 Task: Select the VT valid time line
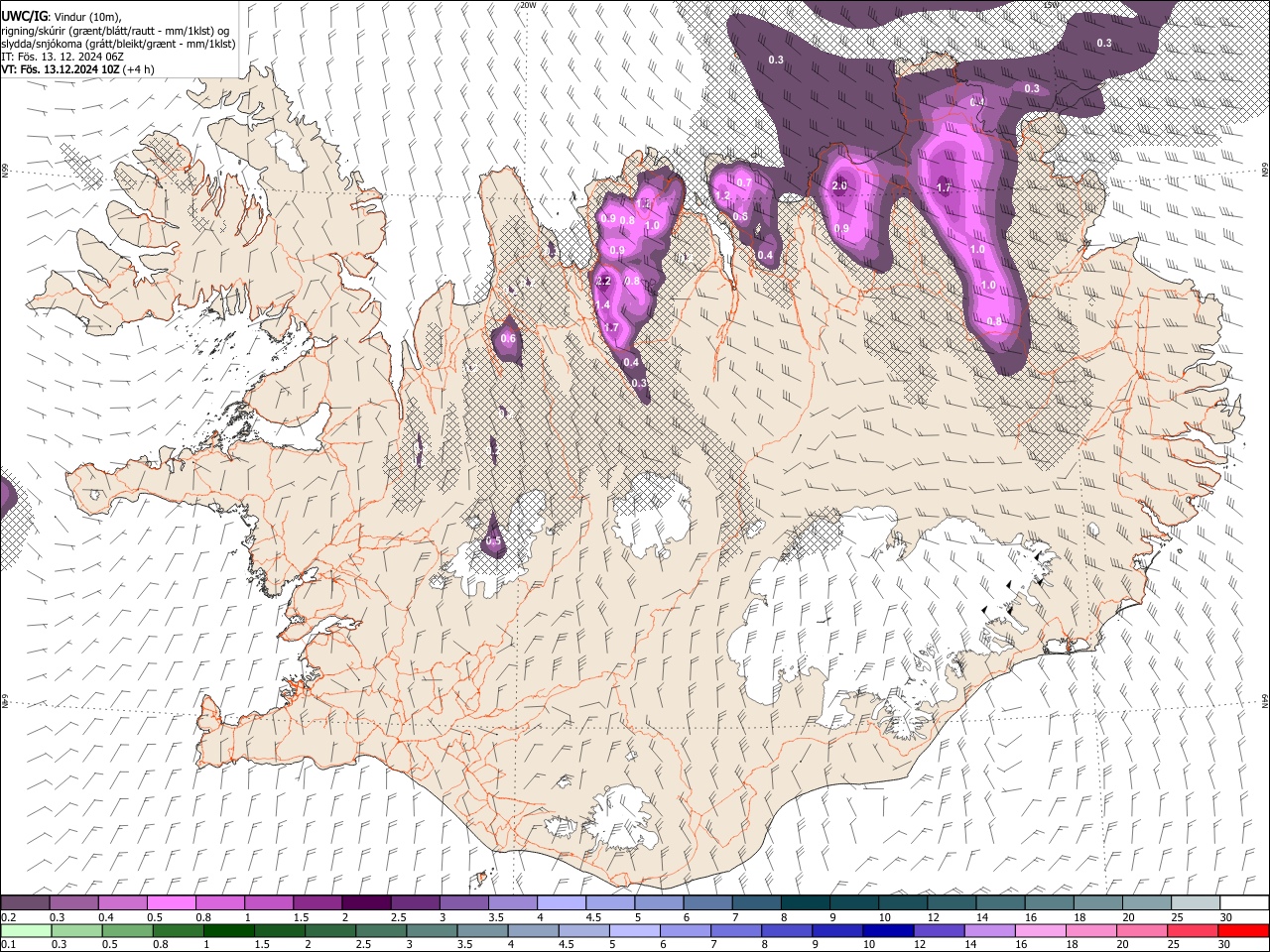[77, 70]
